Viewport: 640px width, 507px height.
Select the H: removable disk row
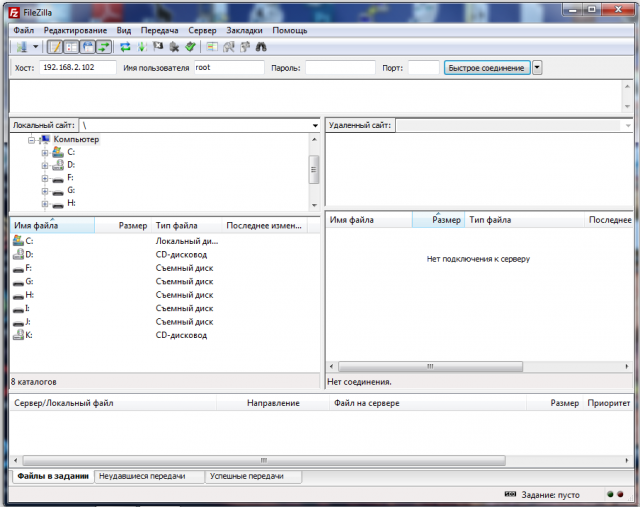pos(165,295)
